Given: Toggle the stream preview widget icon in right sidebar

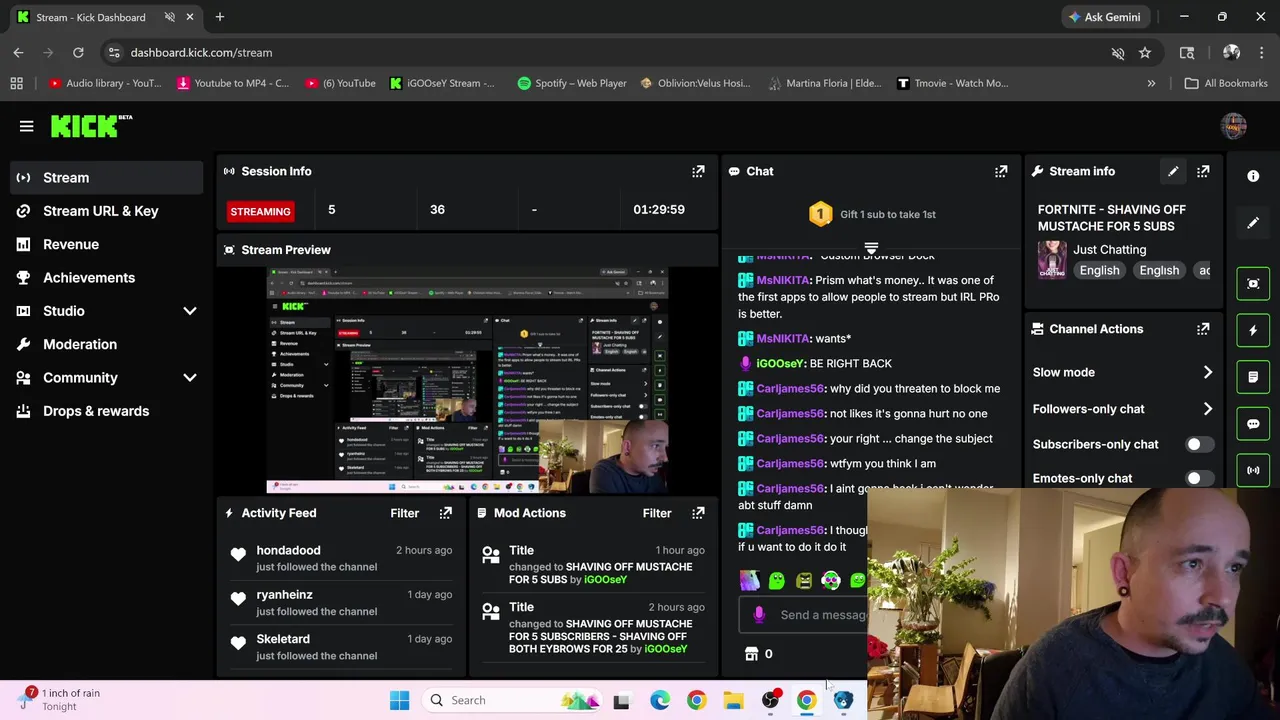Looking at the screenshot, I should coord(1253,284).
